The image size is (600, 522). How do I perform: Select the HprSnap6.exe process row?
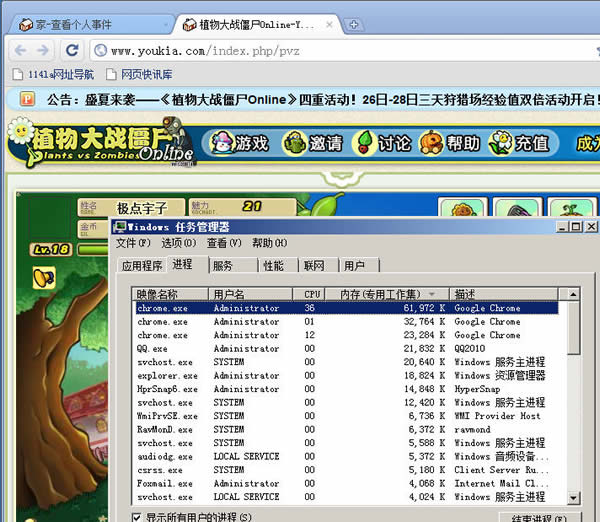pos(347,389)
